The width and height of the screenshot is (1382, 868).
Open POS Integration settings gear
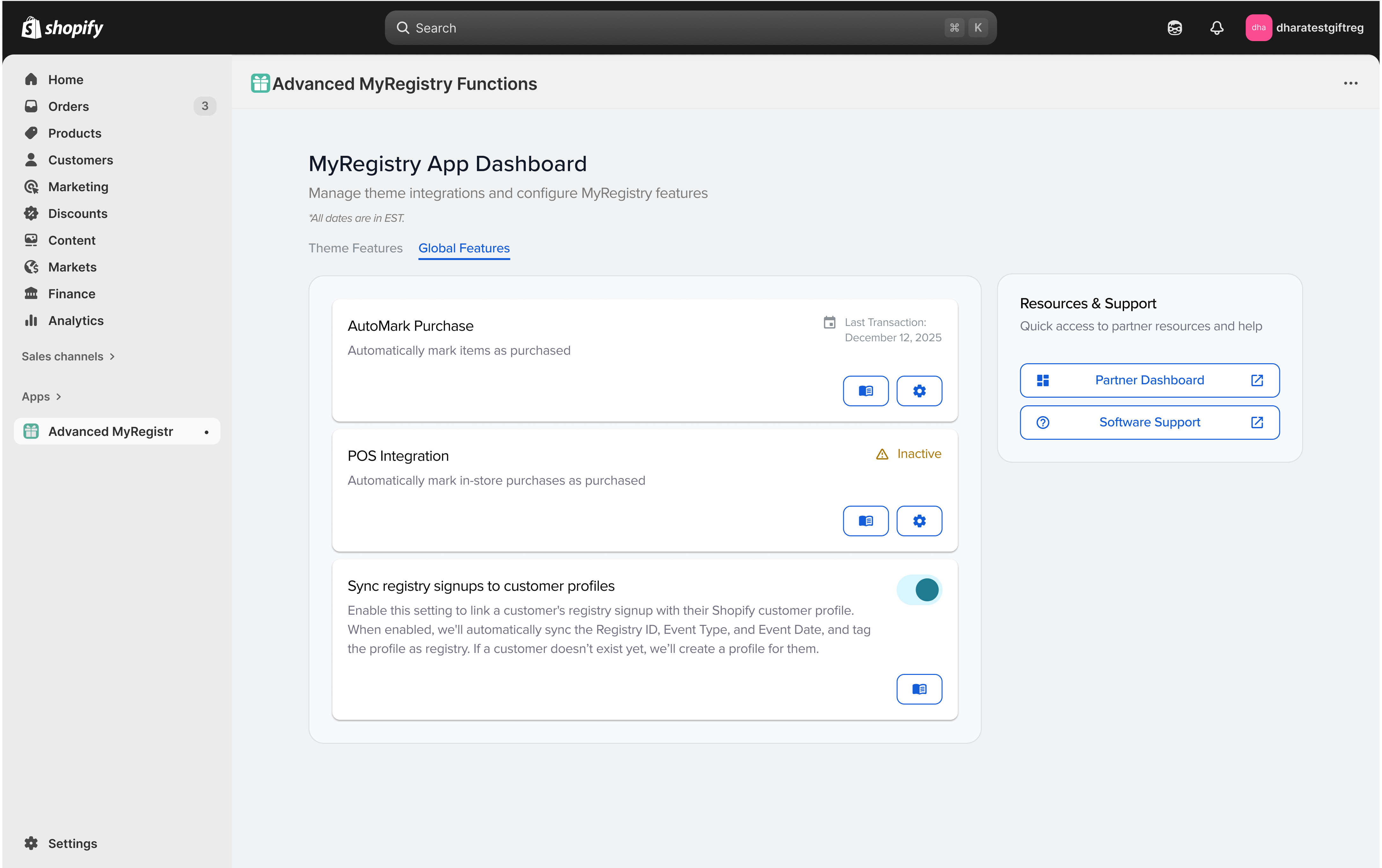point(919,521)
